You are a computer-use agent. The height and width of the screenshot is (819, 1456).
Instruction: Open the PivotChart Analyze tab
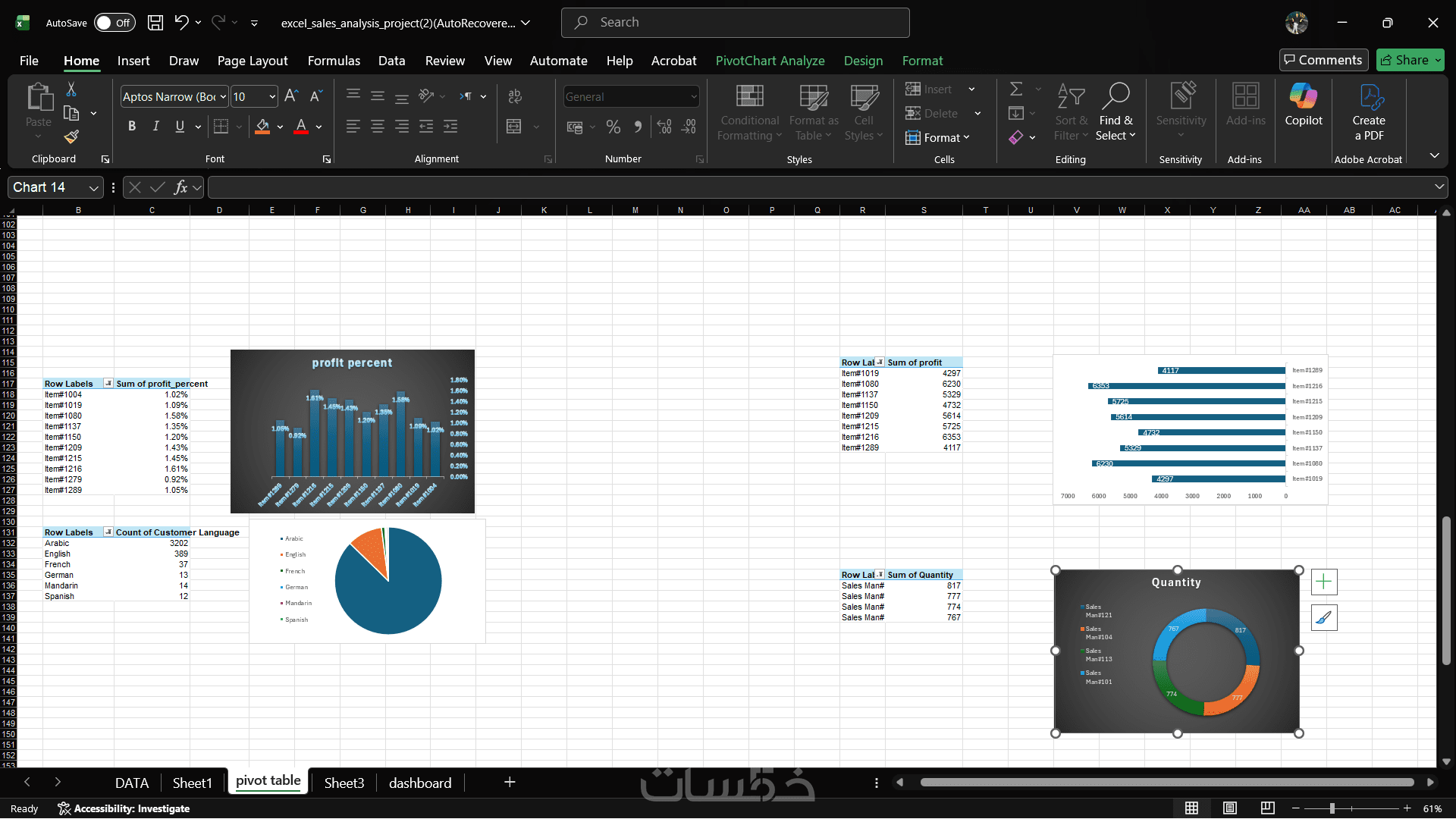coord(770,61)
